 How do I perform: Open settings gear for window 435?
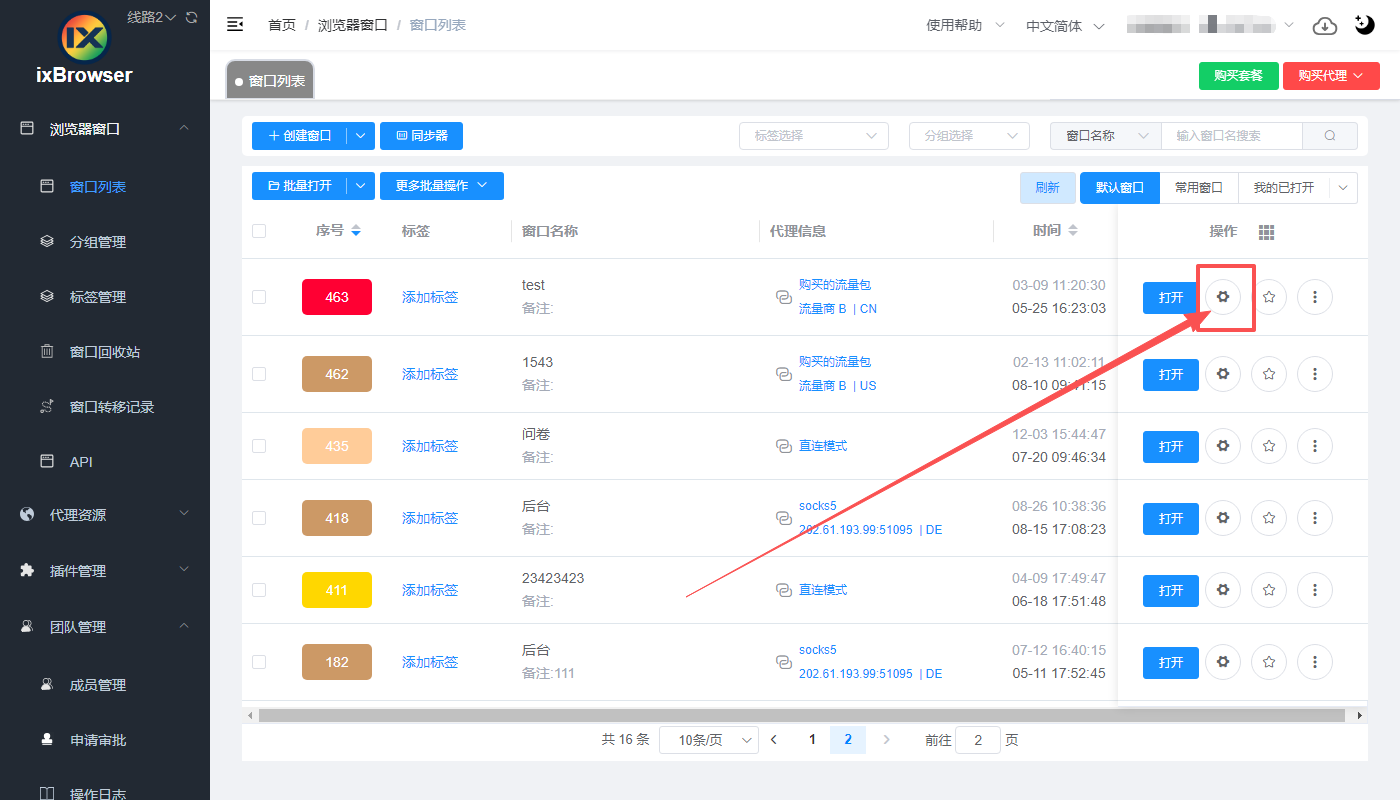1222,446
